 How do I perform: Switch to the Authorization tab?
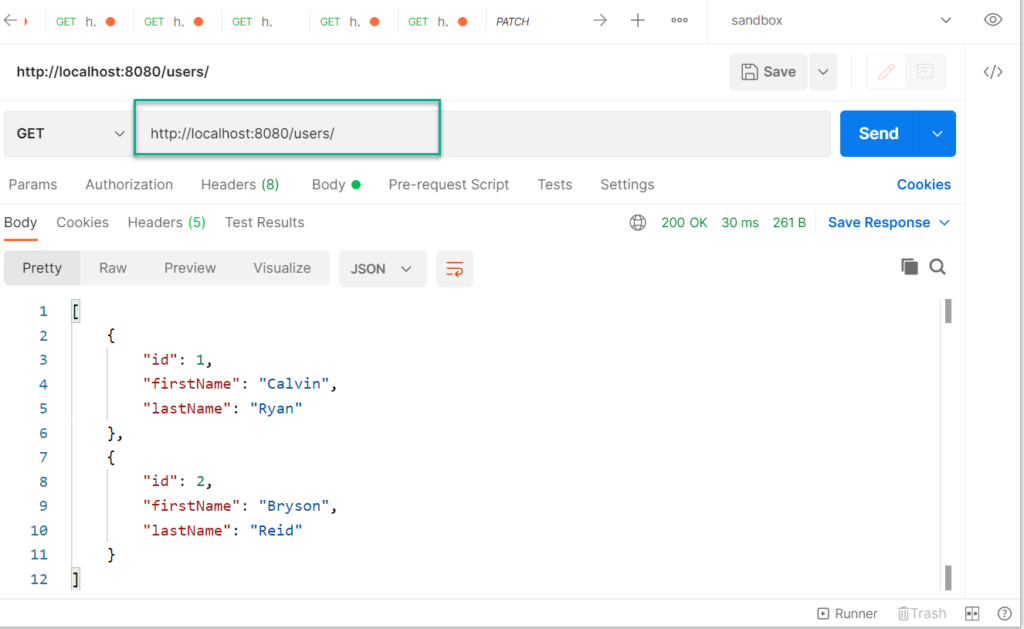tap(129, 184)
